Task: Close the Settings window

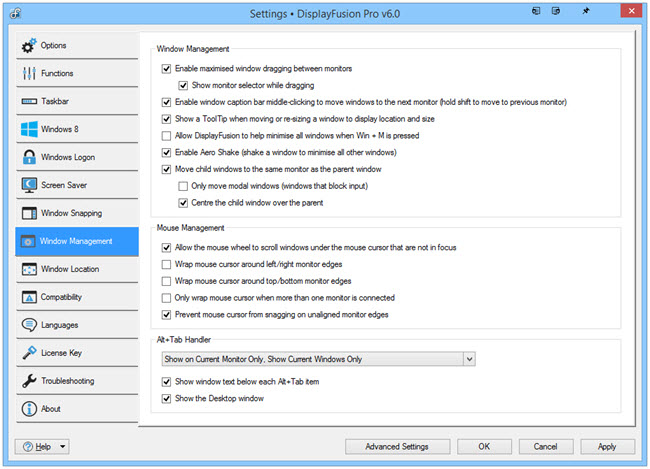Action: (631, 11)
